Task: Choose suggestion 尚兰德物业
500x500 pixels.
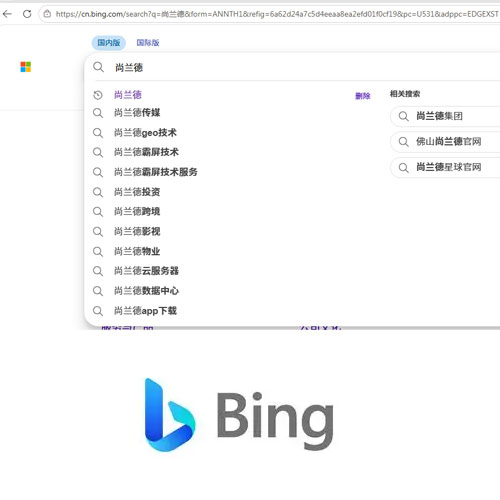Action: pos(137,251)
